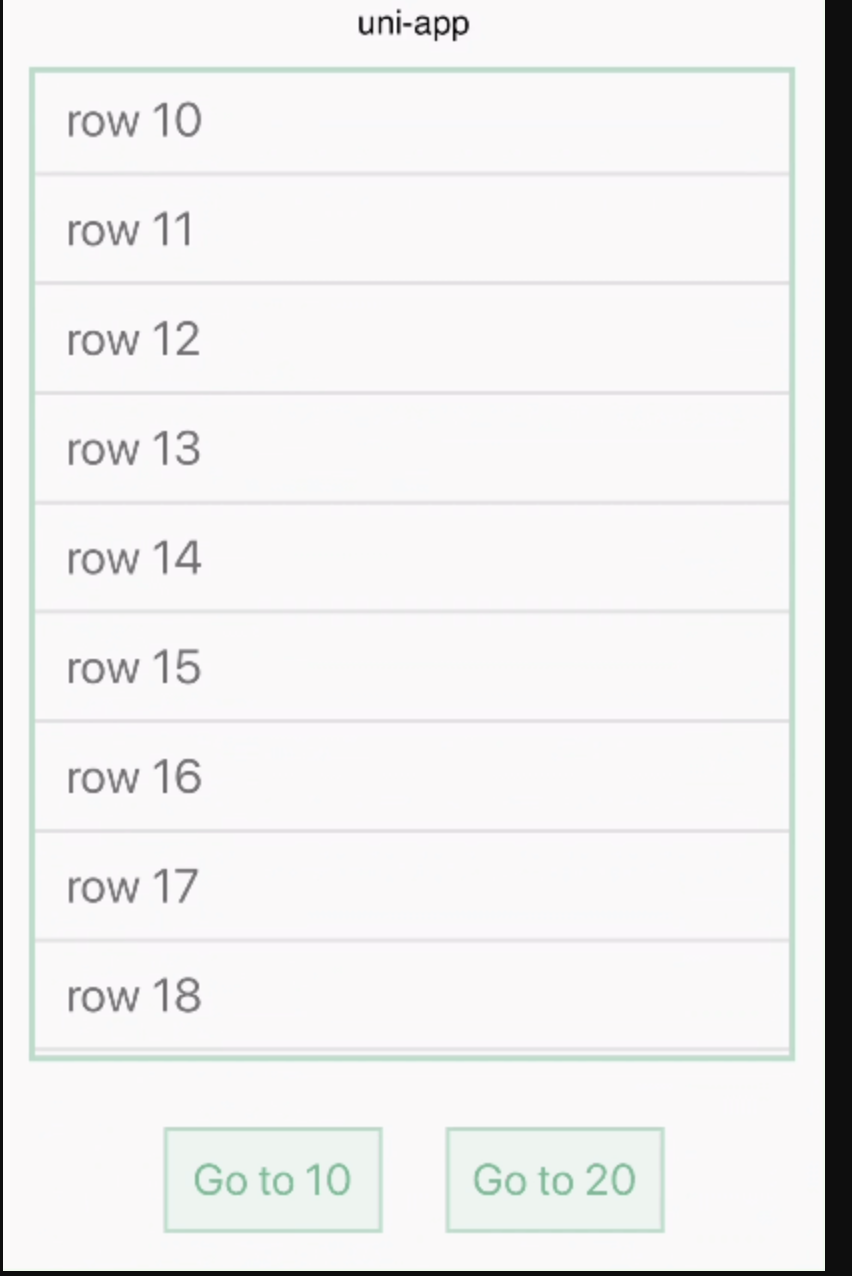Click the divider between row 10 and row 11
The image size is (852, 1276).
coord(412,174)
